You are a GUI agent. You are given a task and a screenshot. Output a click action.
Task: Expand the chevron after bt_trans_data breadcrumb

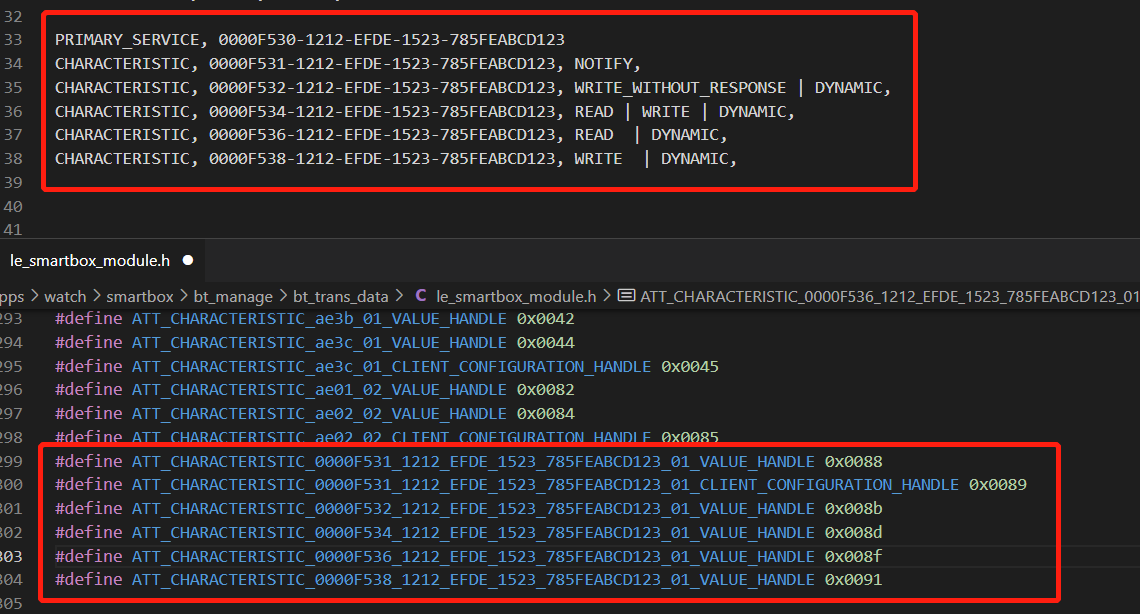[x=399, y=296]
